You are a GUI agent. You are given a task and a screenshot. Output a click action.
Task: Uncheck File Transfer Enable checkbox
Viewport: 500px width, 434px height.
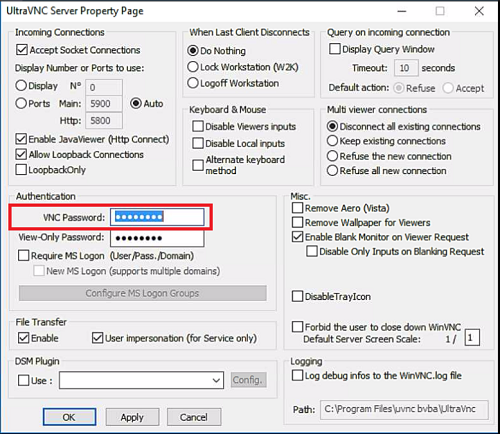pyautogui.click(x=24, y=338)
